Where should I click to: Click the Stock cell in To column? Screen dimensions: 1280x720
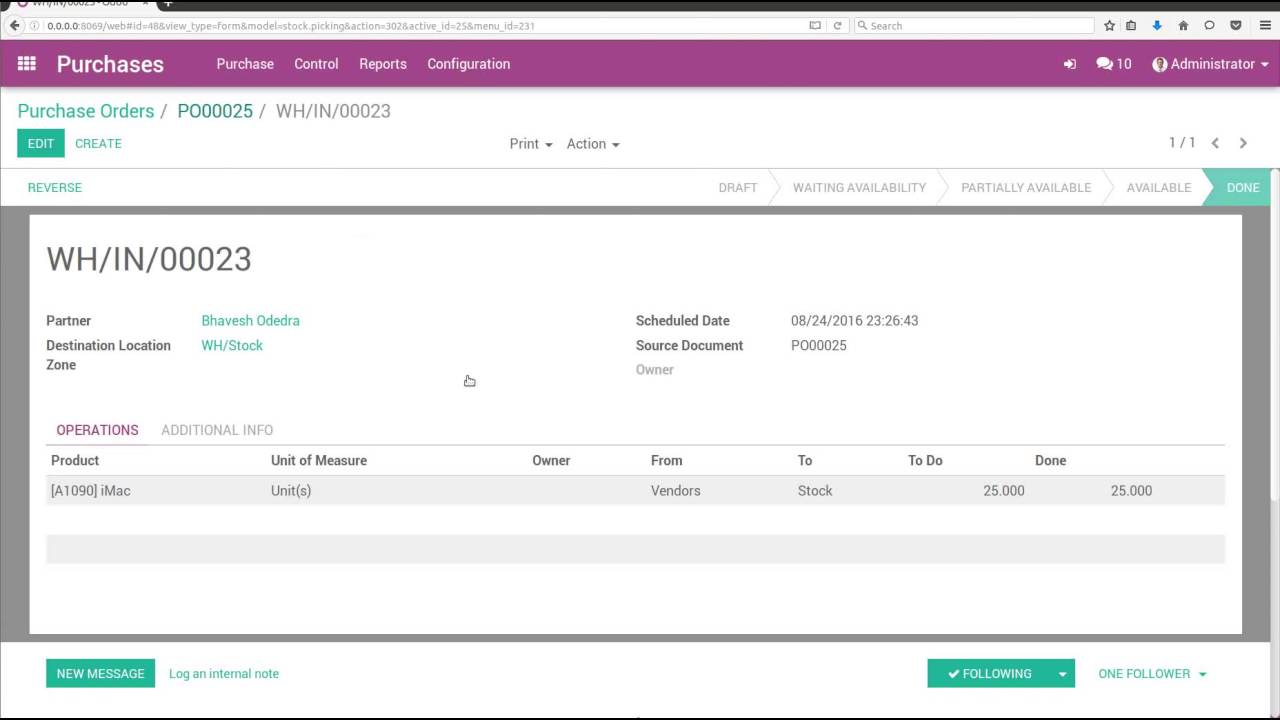click(x=815, y=491)
